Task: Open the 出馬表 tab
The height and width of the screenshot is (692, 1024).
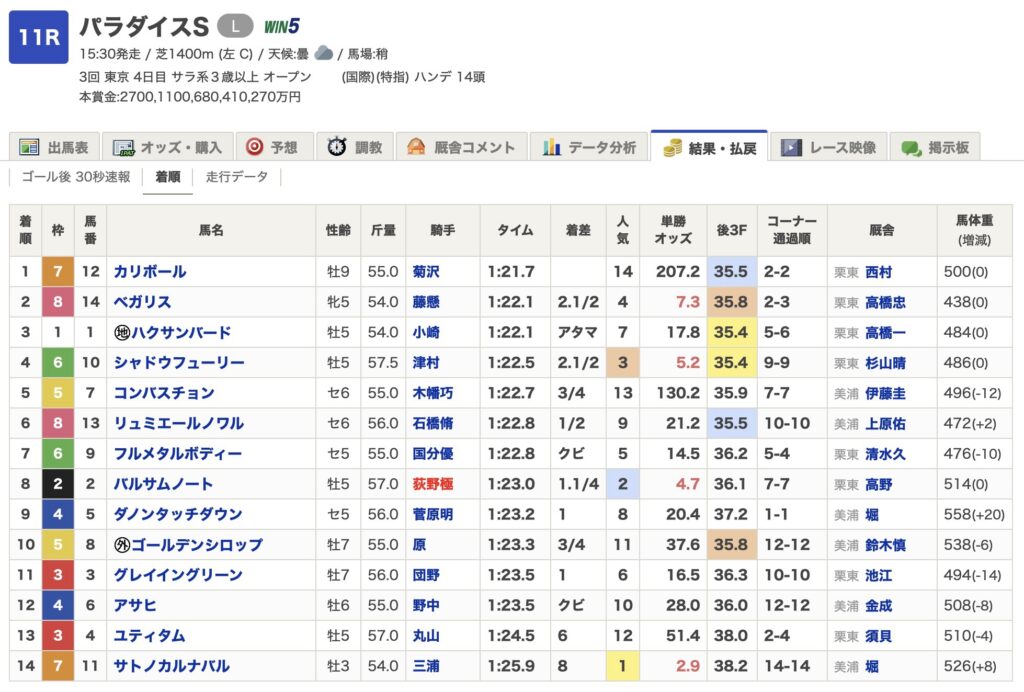Action: click(54, 147)
